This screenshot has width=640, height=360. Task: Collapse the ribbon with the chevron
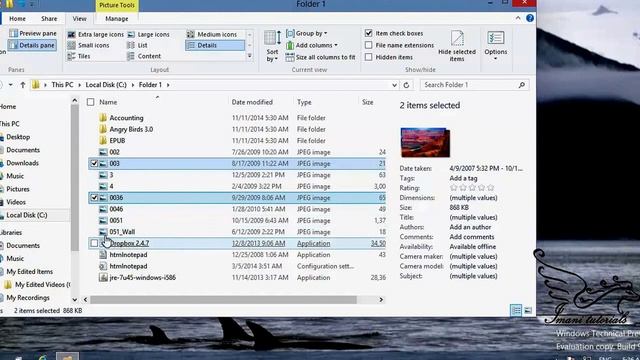coord(518,18)
